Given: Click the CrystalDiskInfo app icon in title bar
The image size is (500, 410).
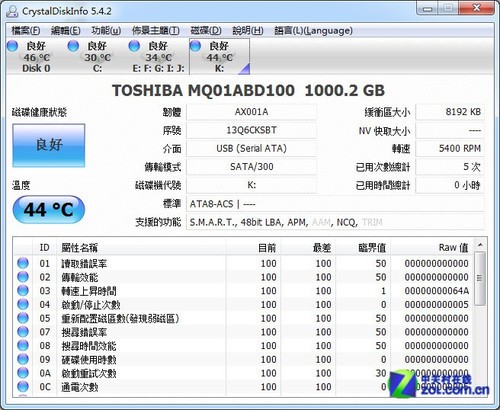Looking at the screenshot, I should (x=12, y=11).
